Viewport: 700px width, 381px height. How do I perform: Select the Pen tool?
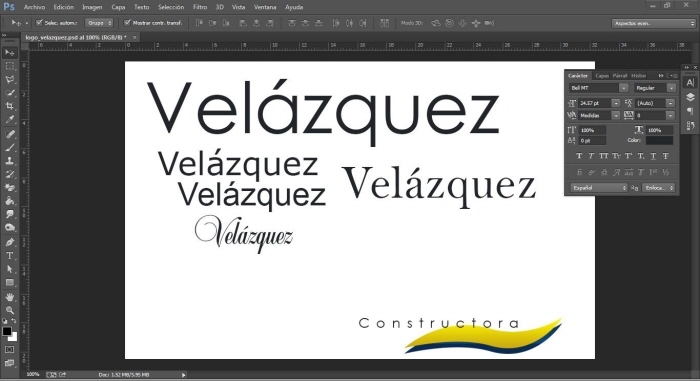pyautogui.click(x=9, y=242)
